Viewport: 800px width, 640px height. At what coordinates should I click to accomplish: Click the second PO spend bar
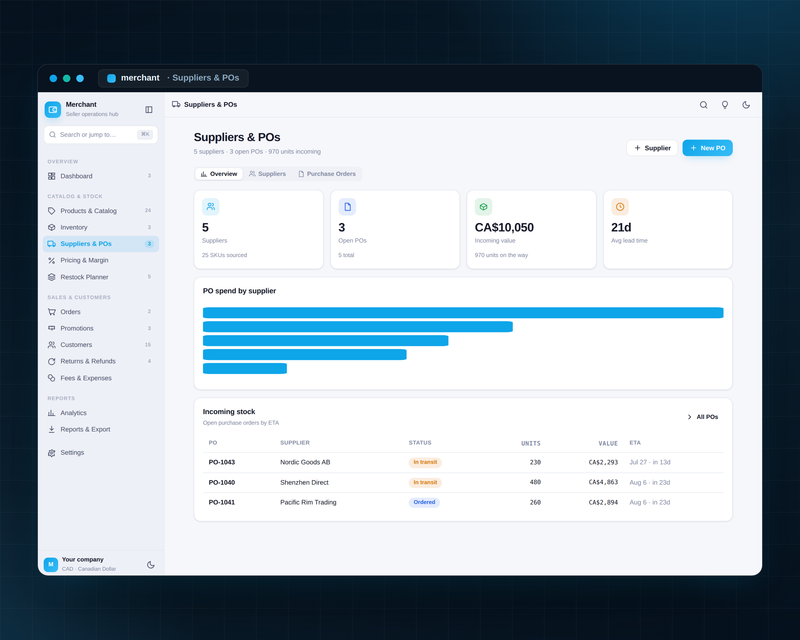pos(358,327)
